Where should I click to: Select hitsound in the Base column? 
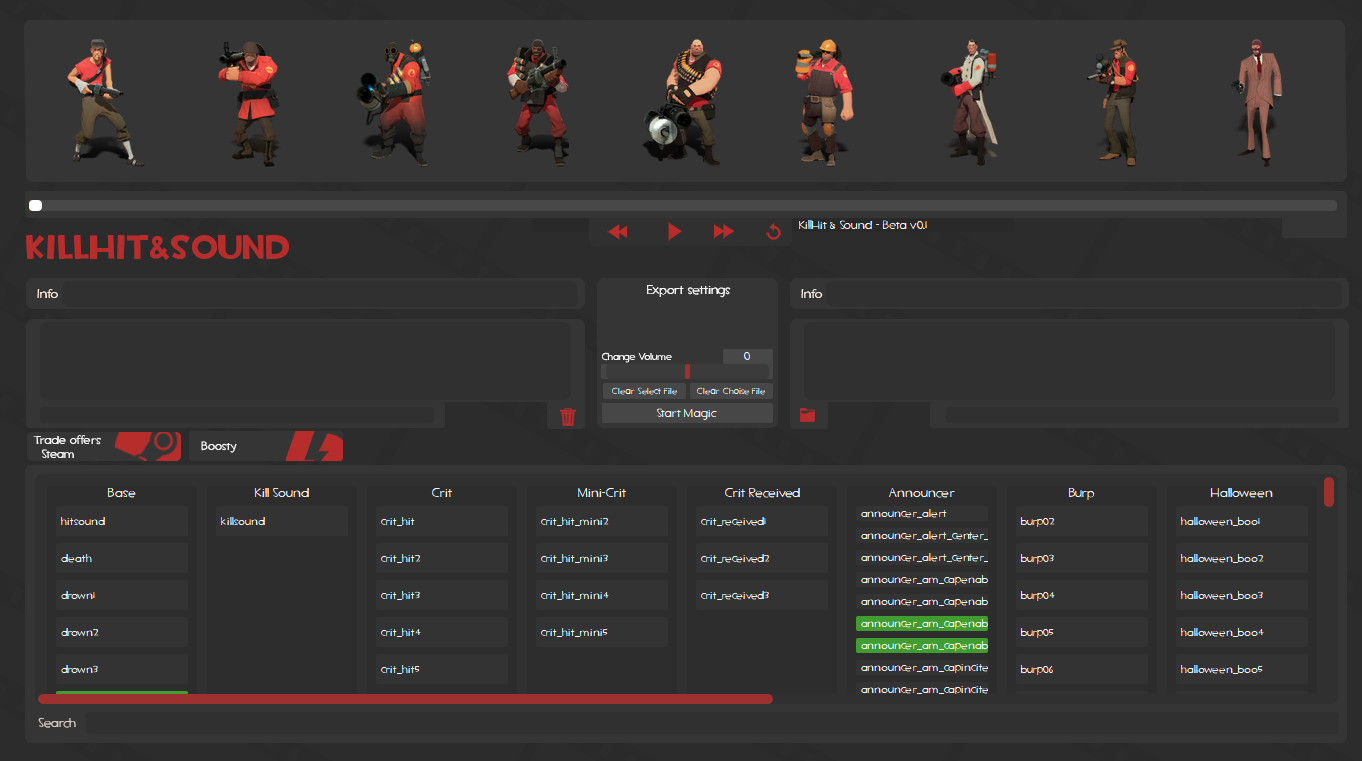[121, 520]
